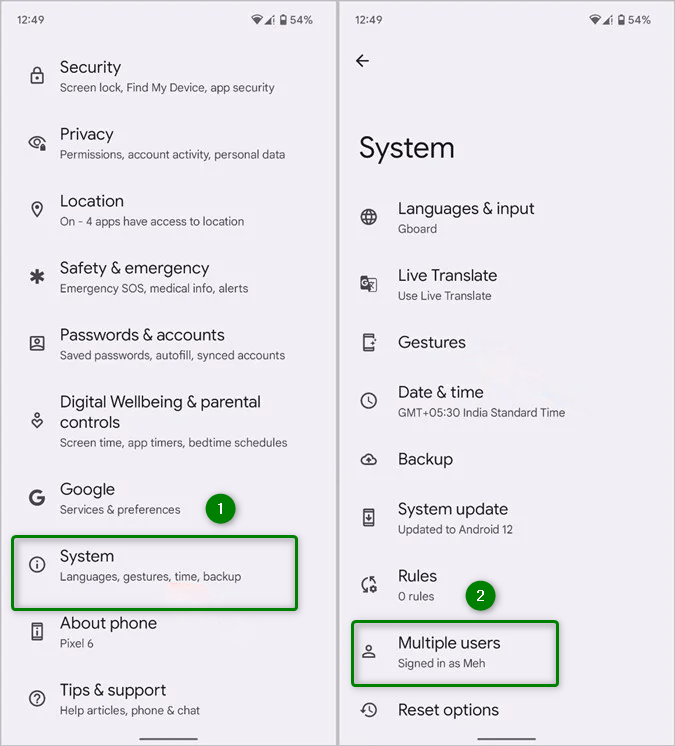
Task: Tap the Safety & emergency asterisk icon
Action: tap(37, 276)
